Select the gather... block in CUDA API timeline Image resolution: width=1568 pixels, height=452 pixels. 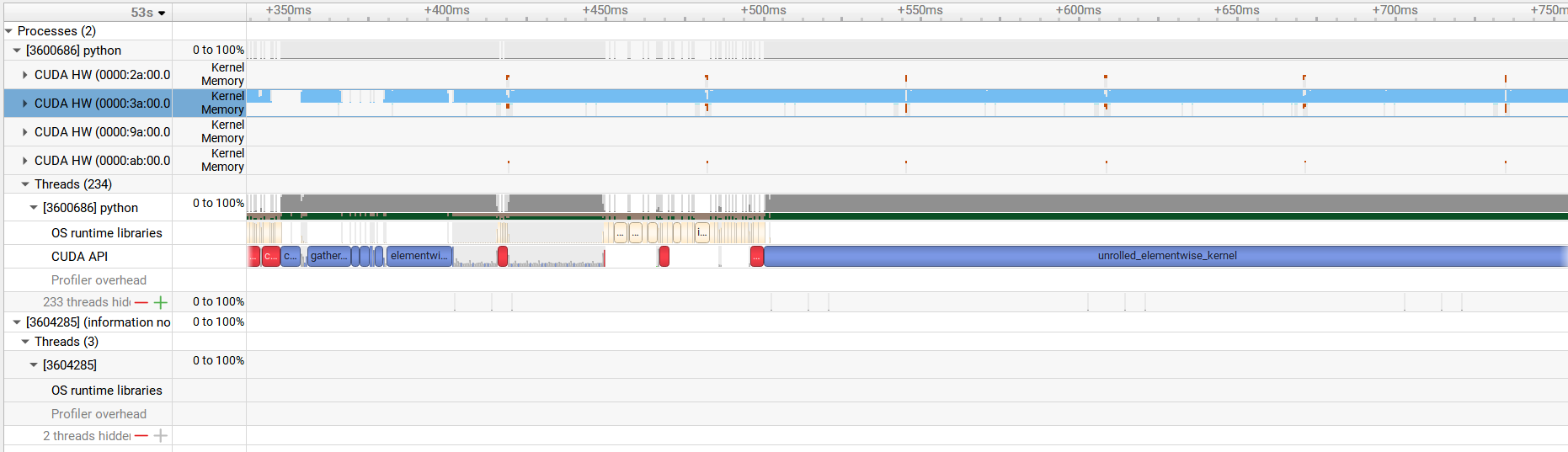pyautogui.click(x=328, y=256)
